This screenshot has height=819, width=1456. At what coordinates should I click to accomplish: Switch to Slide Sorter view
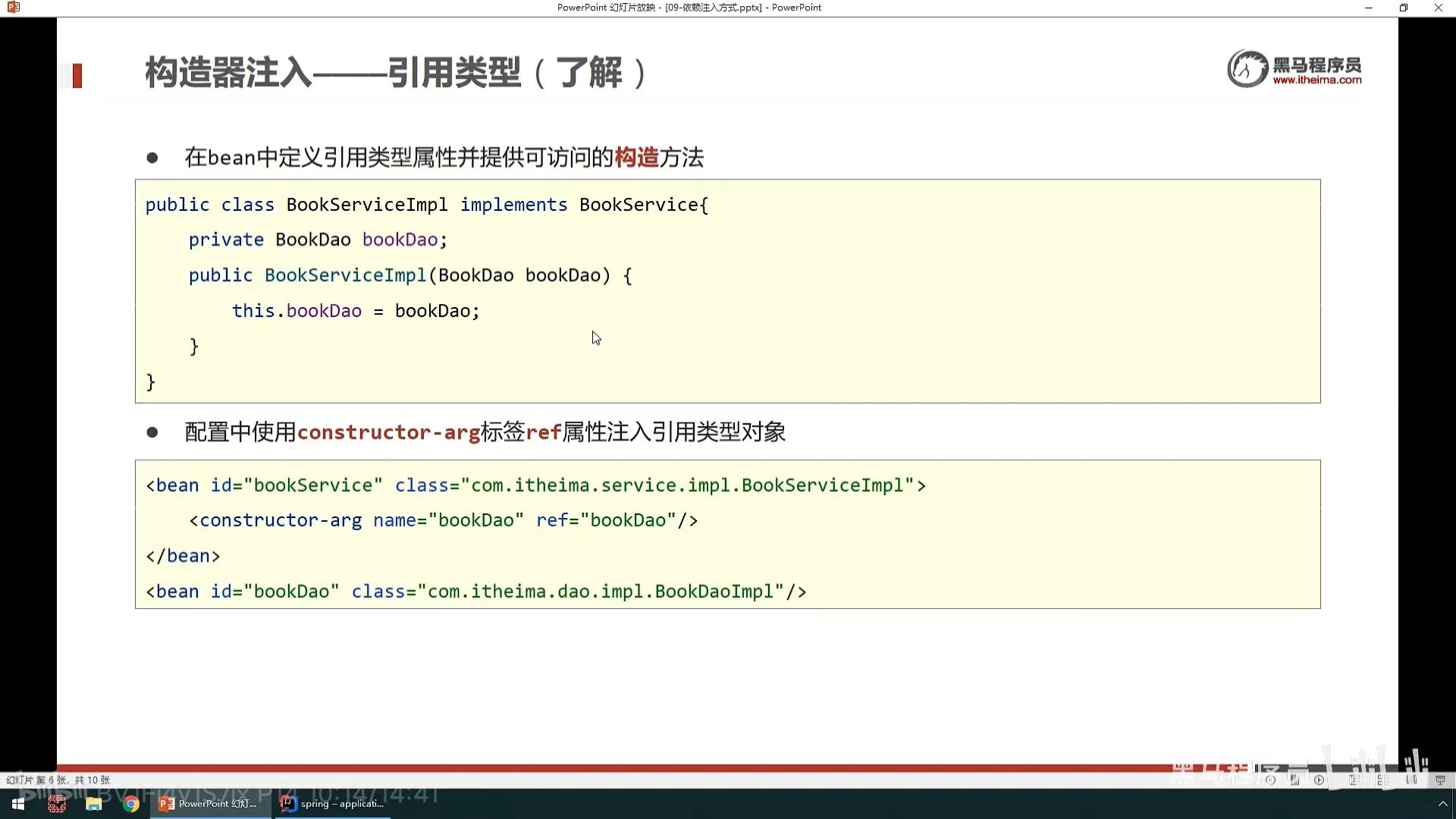point(1382,780)
